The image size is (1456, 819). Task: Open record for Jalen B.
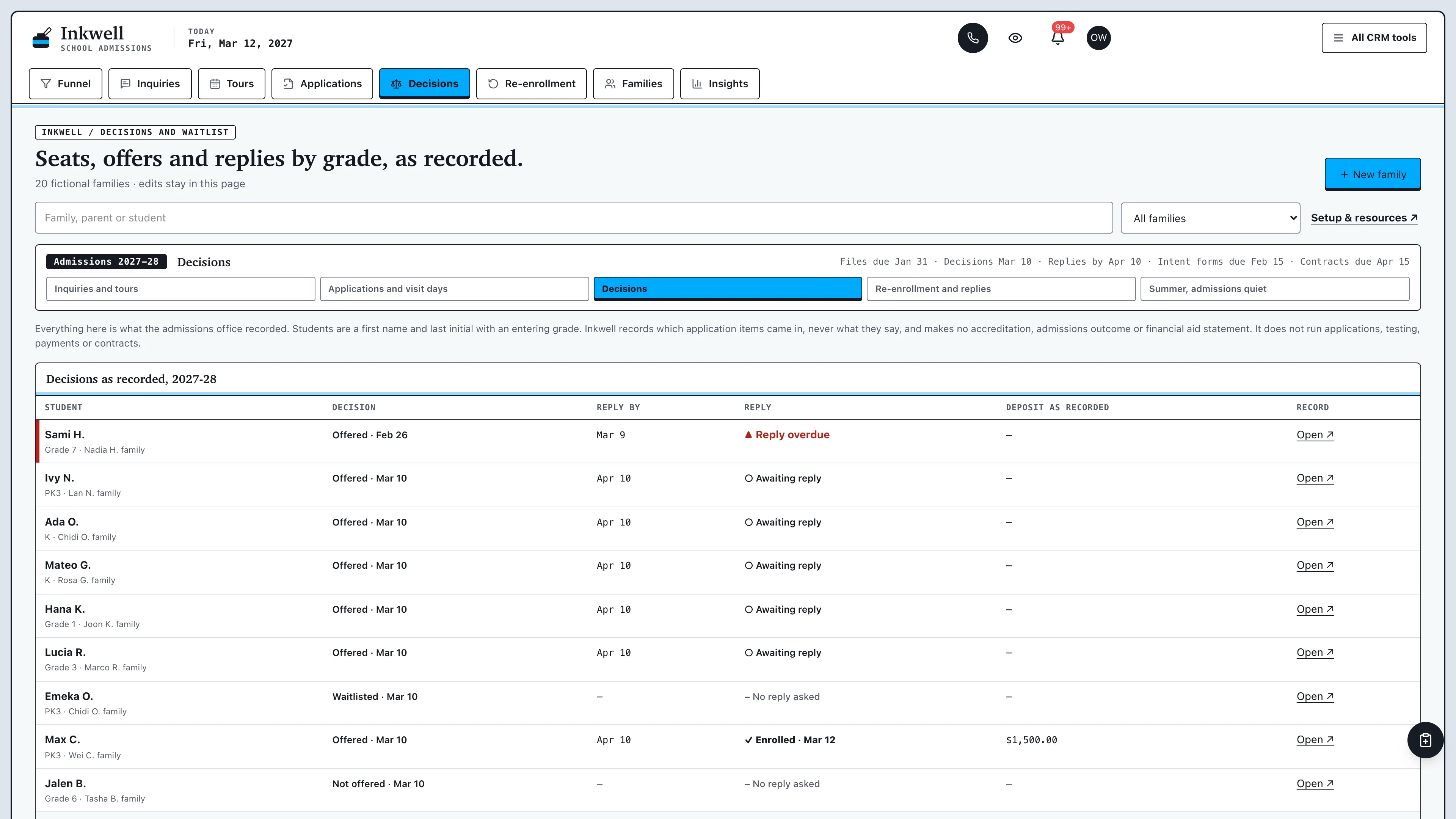1315,784
